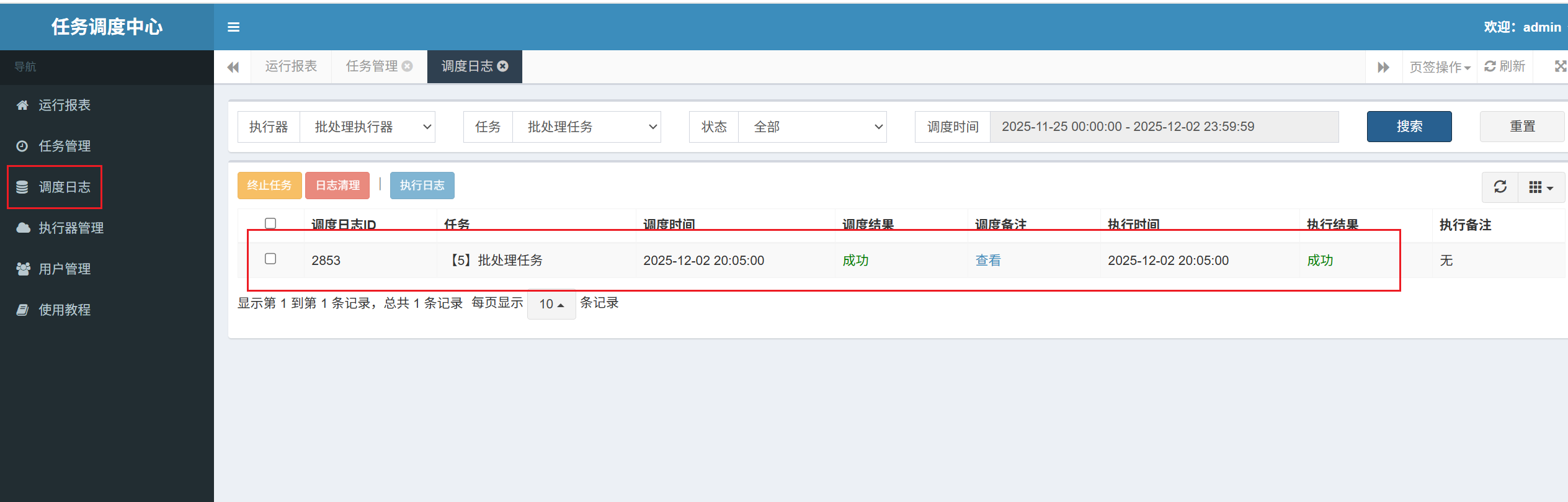Viewport: 1568px width, 502px height.
Task: Click the 搜索 button
Action: coord(1409,127)
